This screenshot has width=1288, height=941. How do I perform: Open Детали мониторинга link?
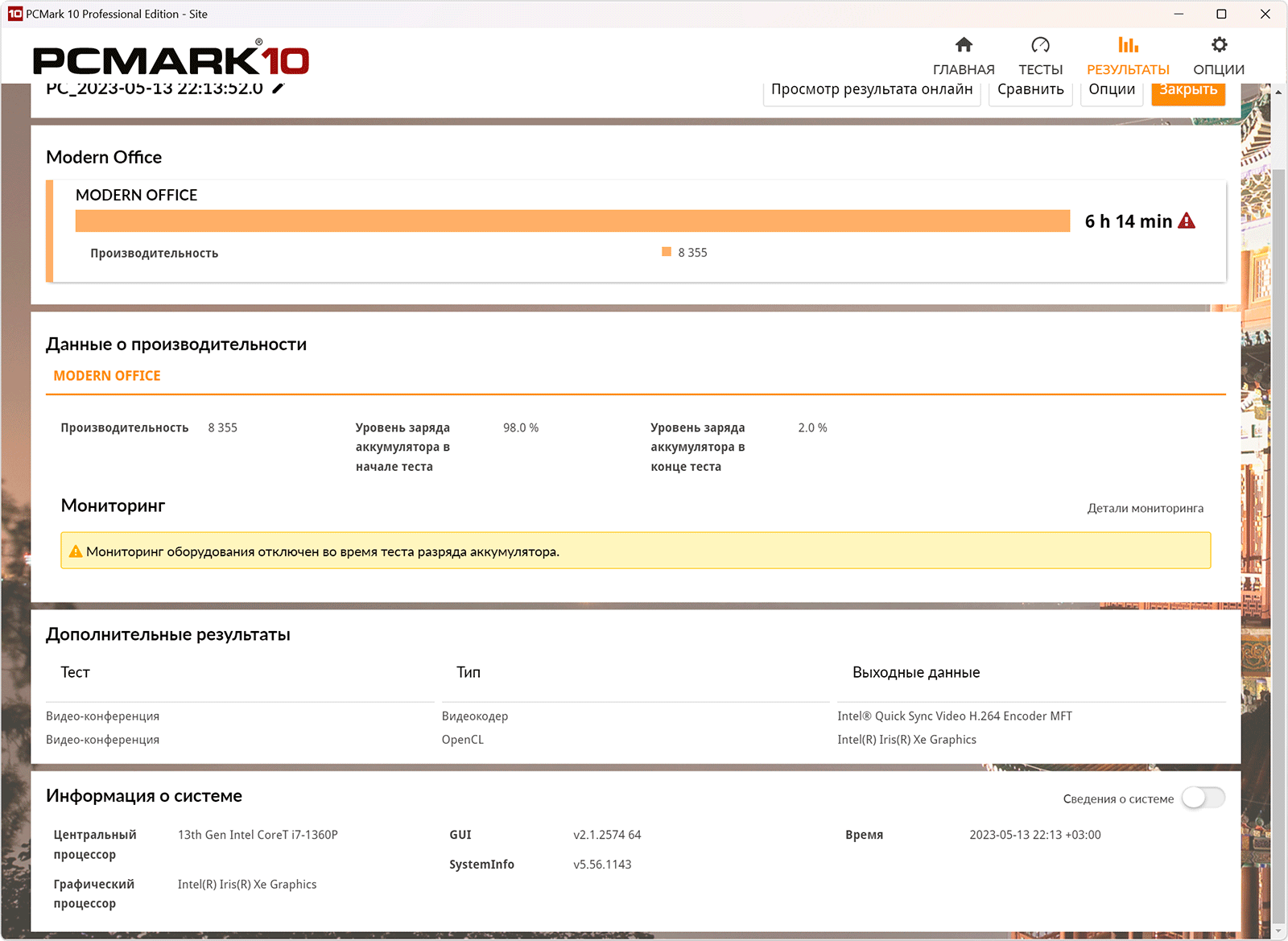coord(1146,508)
